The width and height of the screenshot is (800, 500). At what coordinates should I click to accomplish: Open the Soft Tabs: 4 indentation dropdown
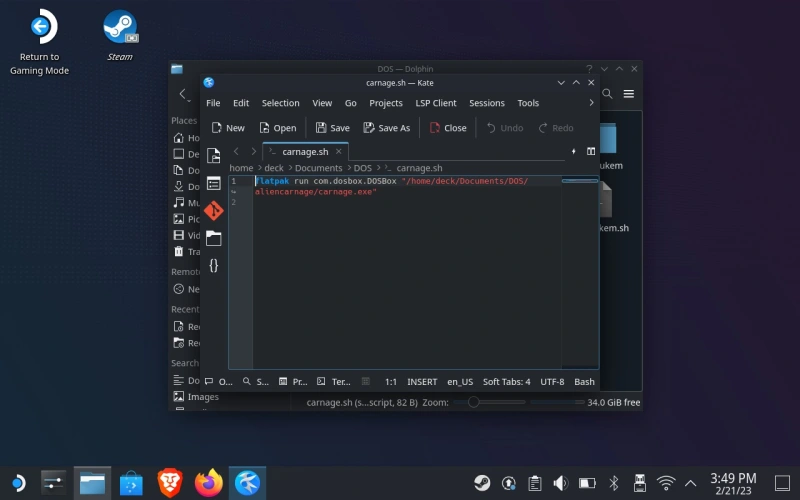coord(507,382)
